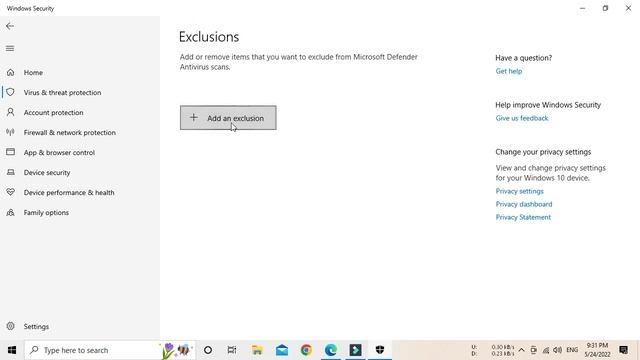Open the Windows Start menu

point(12,350)
